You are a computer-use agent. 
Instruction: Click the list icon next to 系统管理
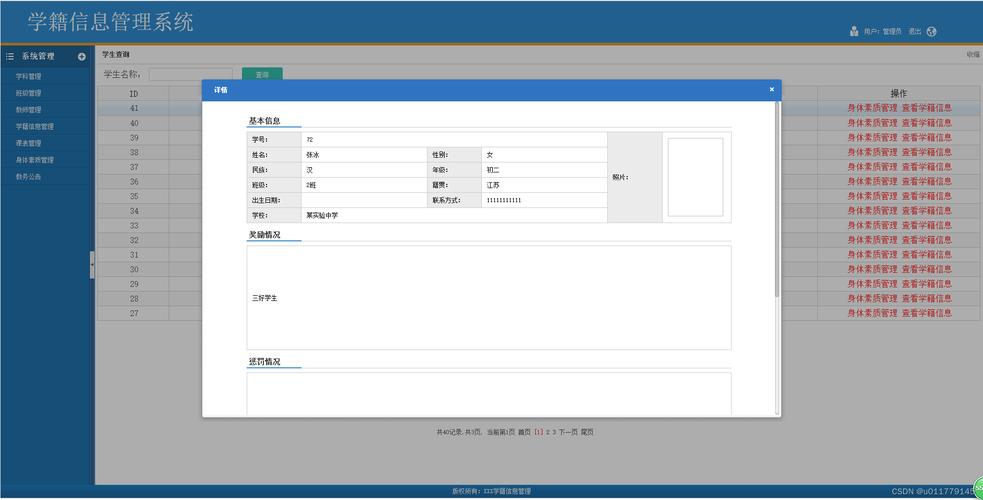click(10, 56)
